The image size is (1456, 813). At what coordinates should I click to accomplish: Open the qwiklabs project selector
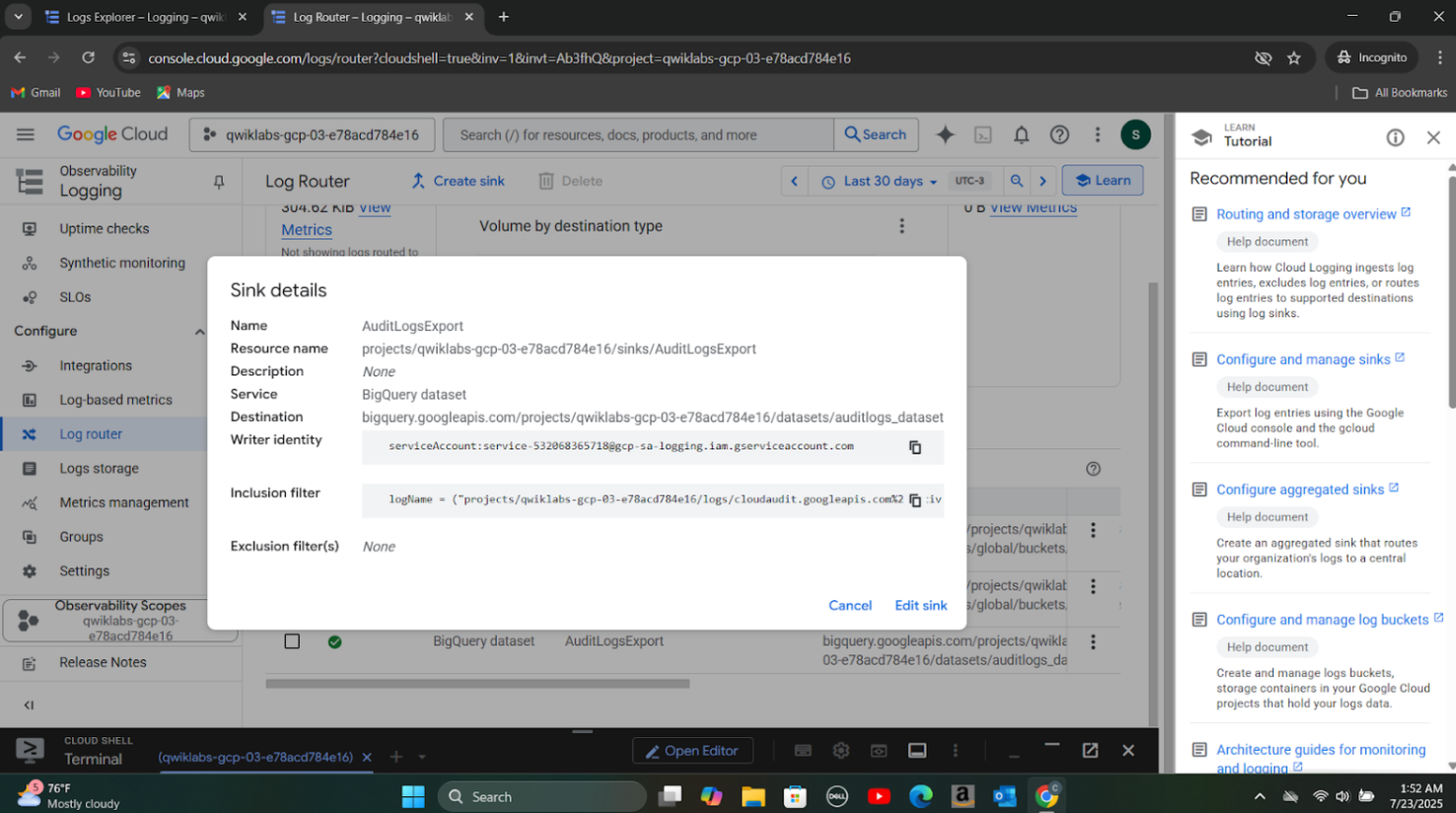(x=312, y=135)
